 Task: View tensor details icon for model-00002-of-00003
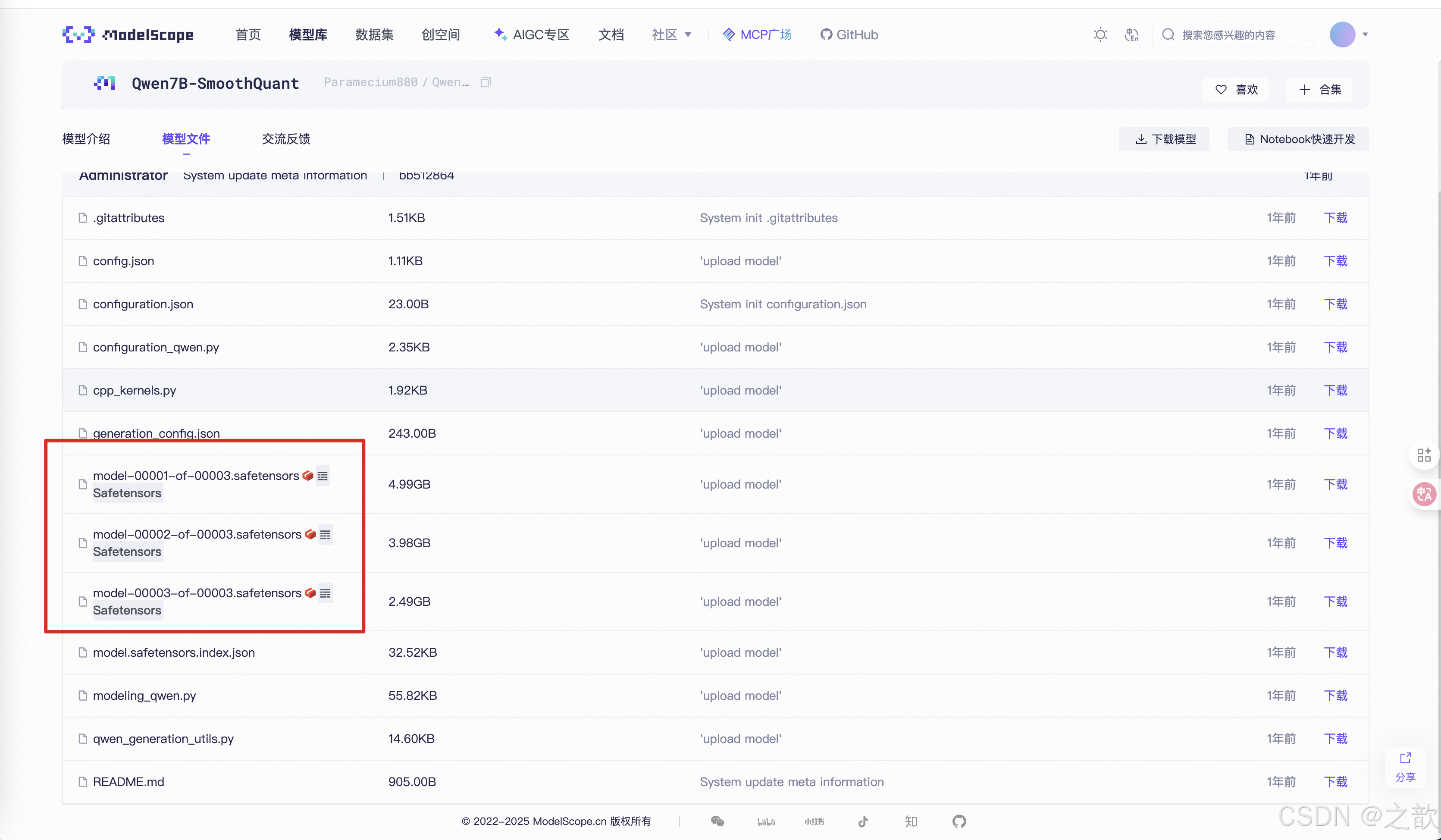point(325,534)
